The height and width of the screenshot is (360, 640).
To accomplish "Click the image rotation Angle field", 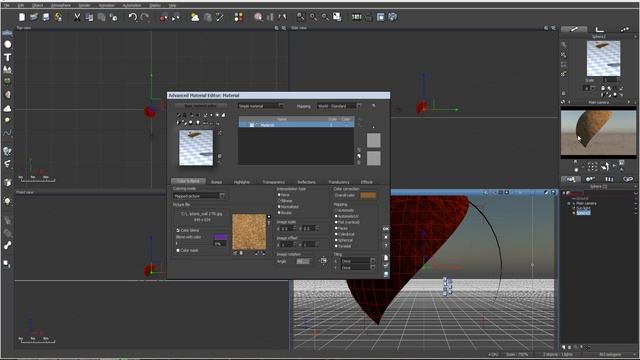I will pyautogui.click(x=303, y=261).
